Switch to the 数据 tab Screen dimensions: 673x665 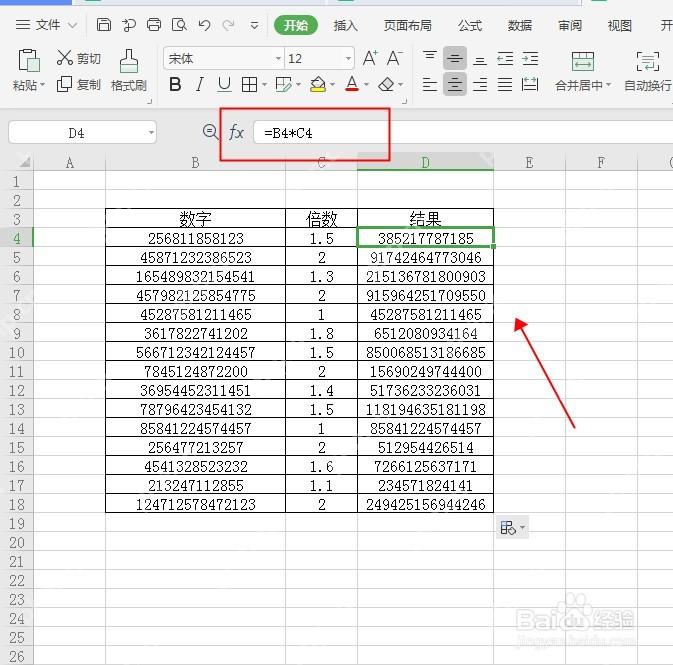click(x=520, y=25)
